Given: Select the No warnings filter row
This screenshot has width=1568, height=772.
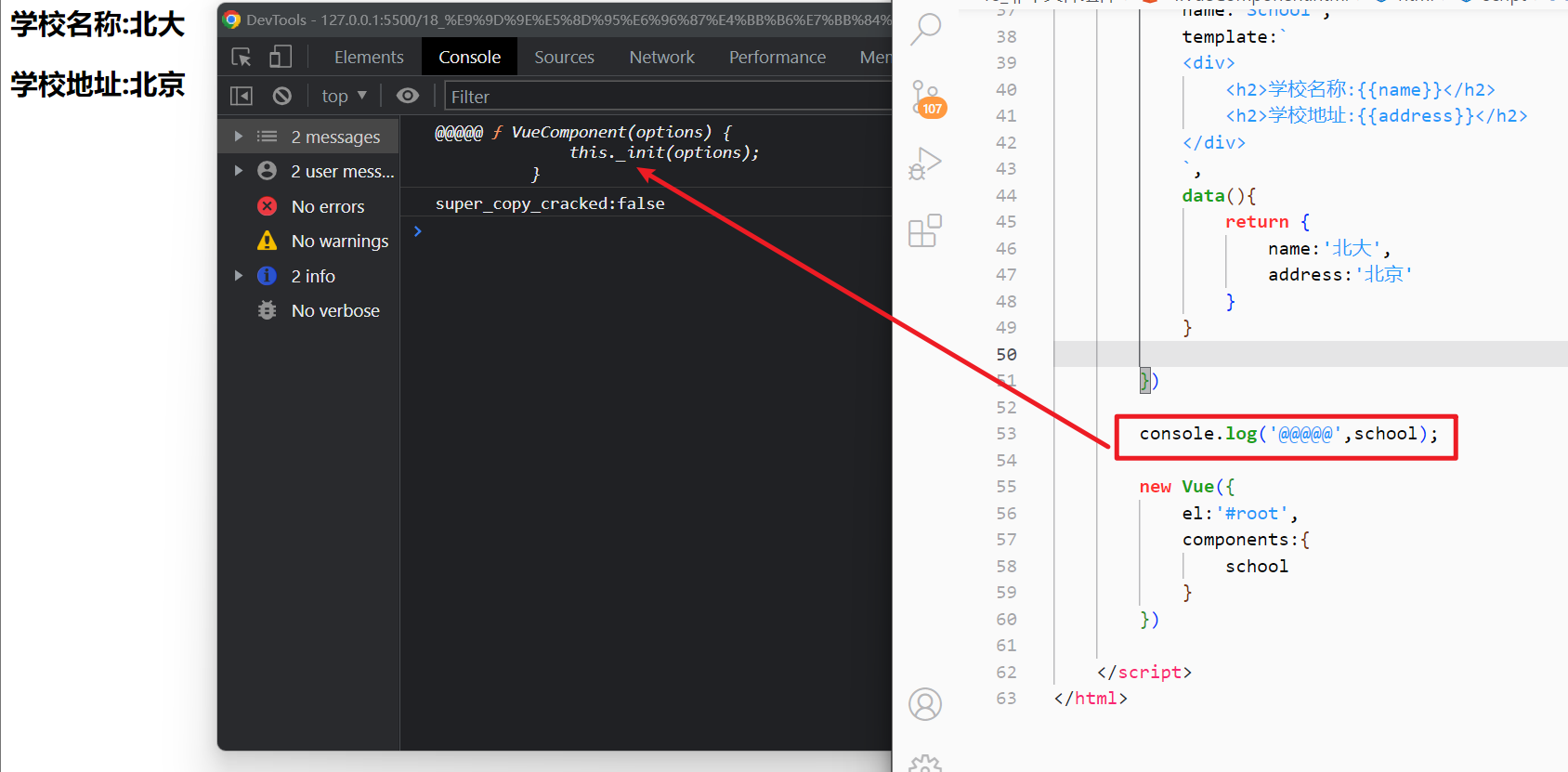Looking at the screenshot, I should click(309, 241).
